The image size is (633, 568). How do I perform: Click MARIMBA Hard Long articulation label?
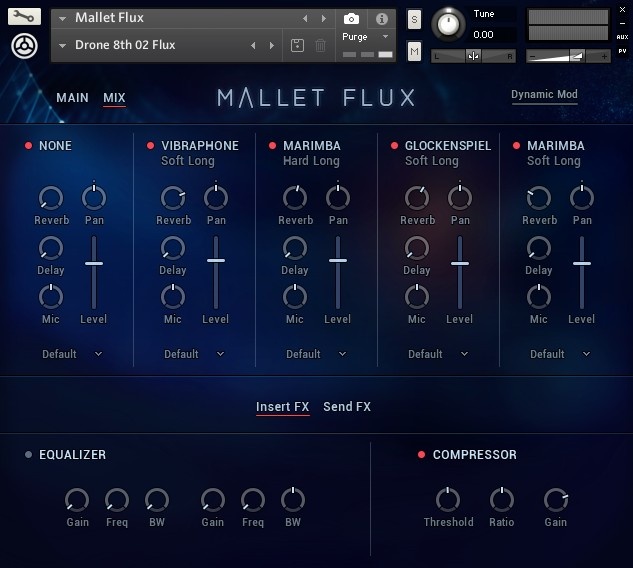click(x=311, y=161)
